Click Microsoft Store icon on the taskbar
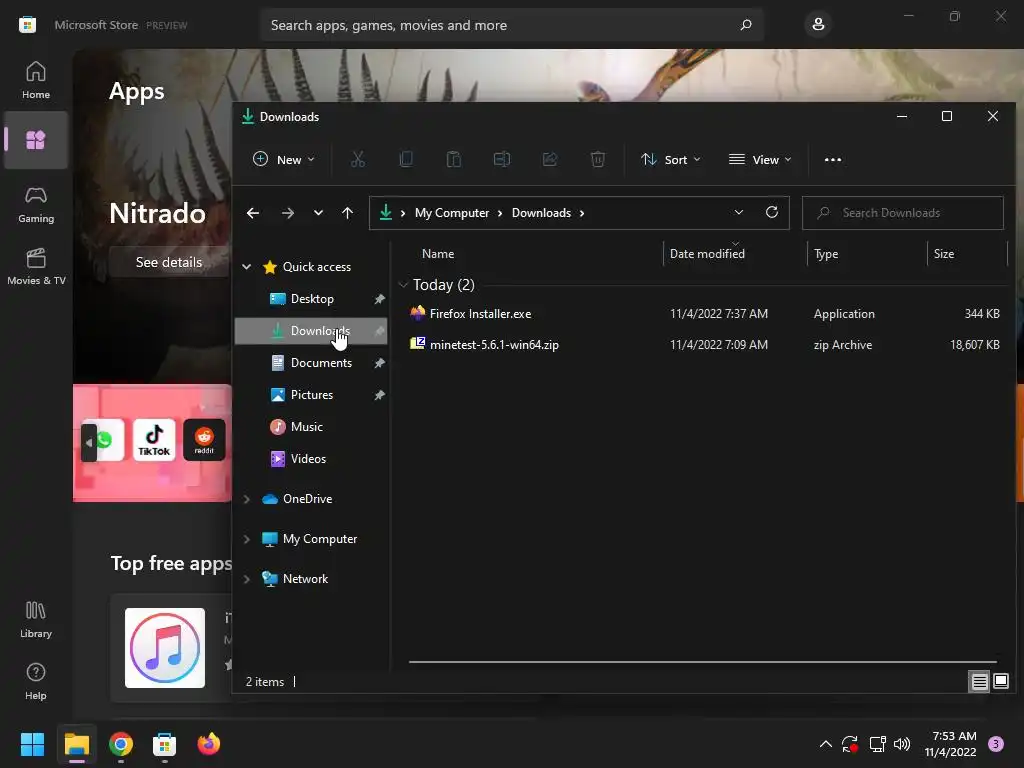 click(165, 744)
